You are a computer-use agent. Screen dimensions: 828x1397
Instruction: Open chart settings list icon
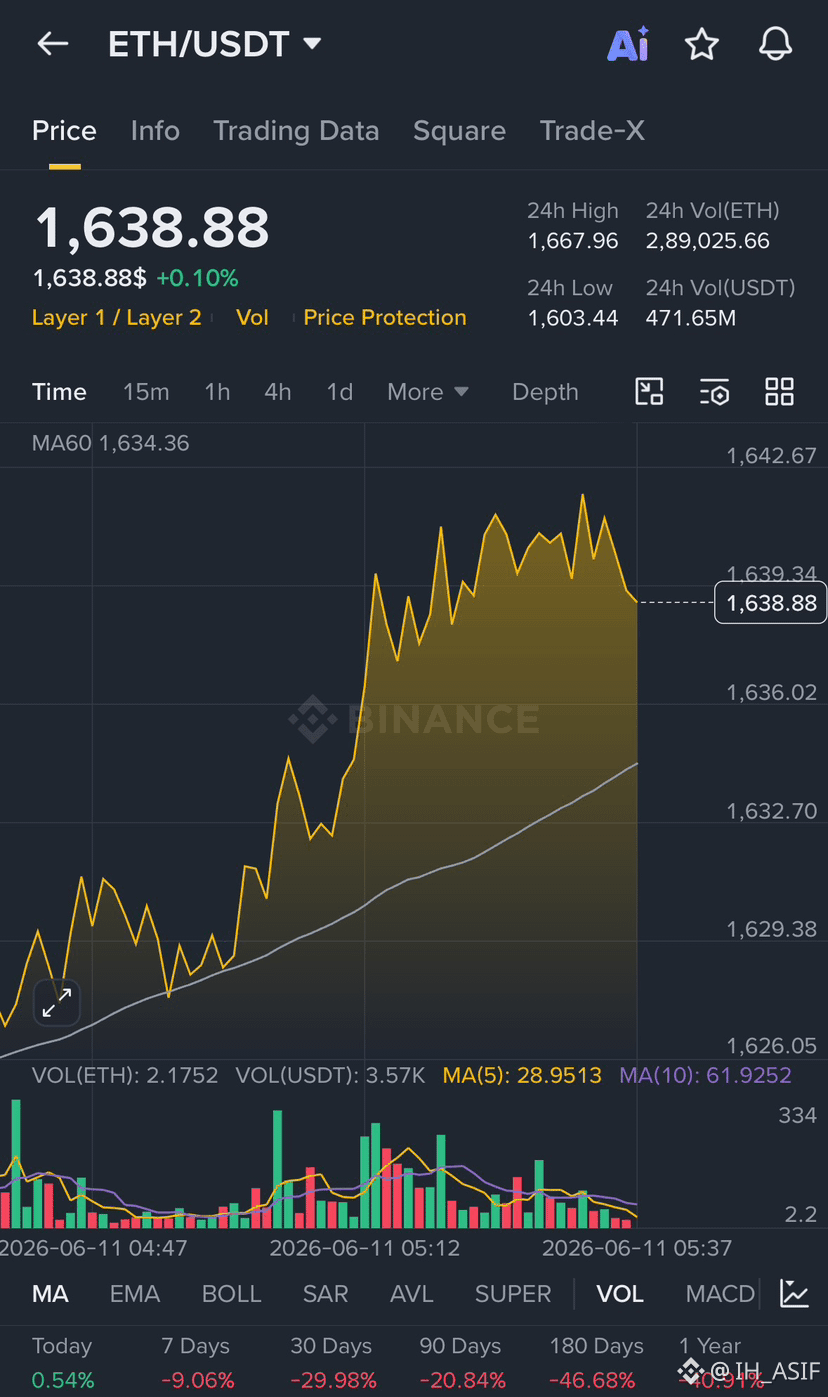(714, 392)
